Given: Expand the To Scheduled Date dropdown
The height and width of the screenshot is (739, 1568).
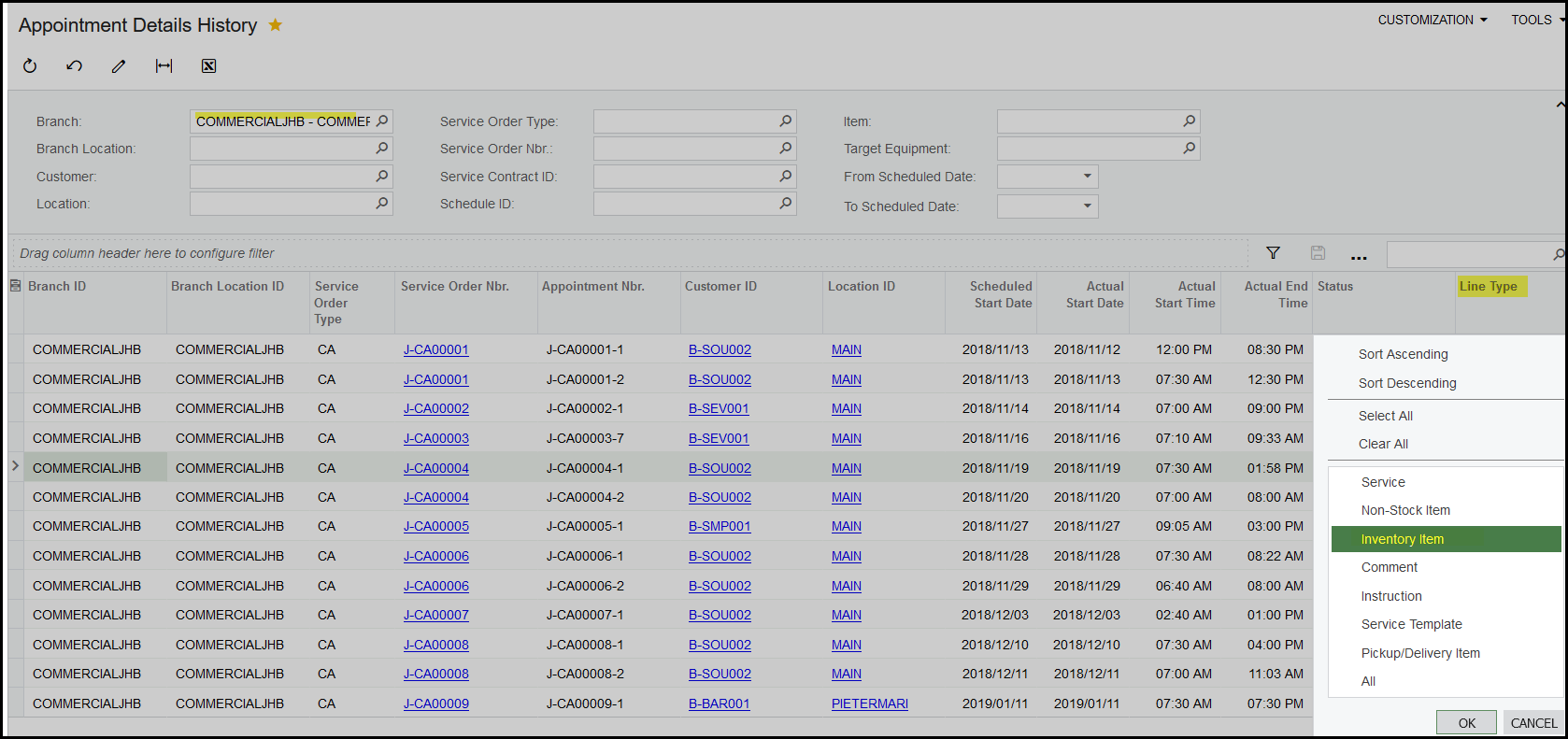Looking at the screenshot, I should [1087, 206].
